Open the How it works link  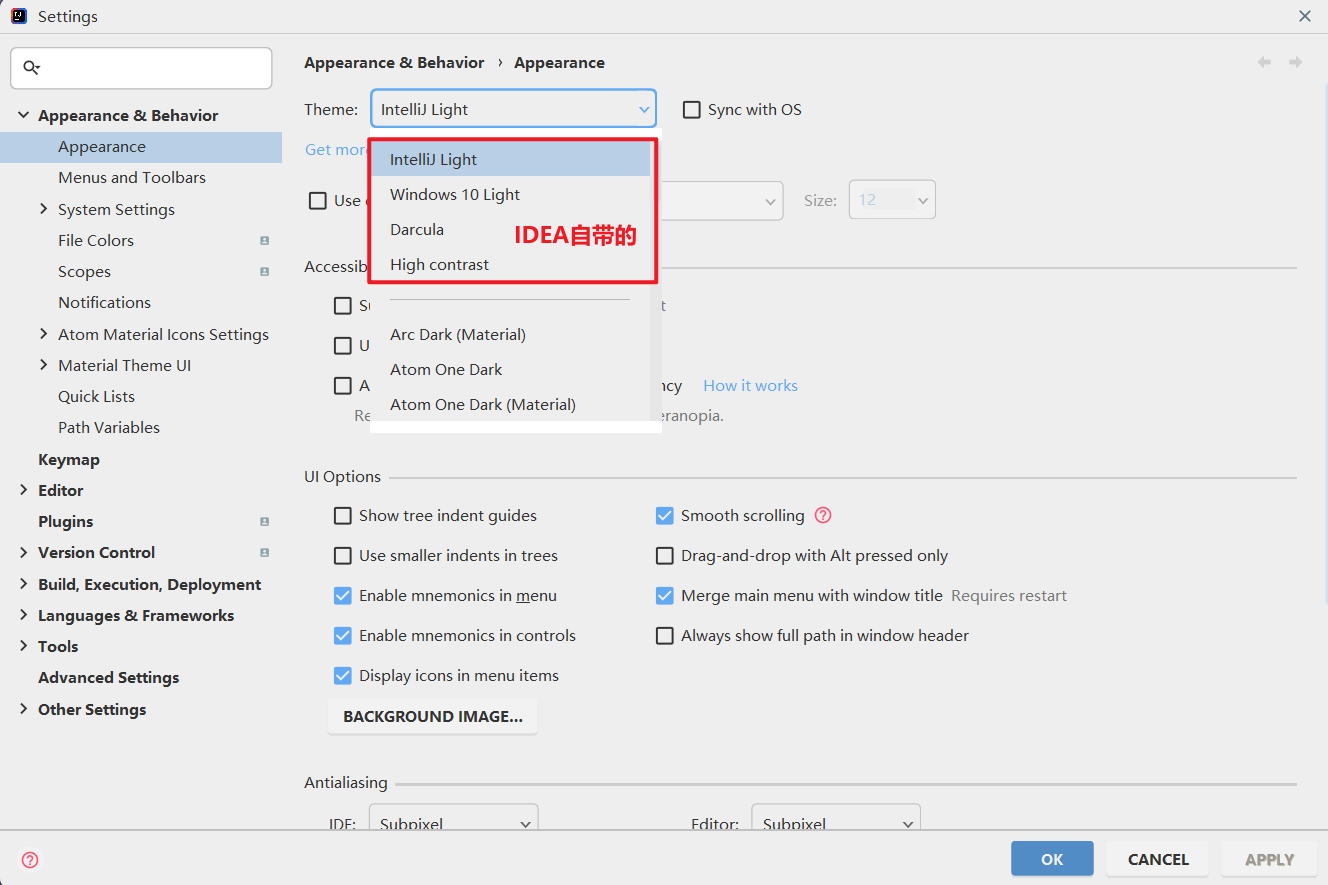pos(750,386)
